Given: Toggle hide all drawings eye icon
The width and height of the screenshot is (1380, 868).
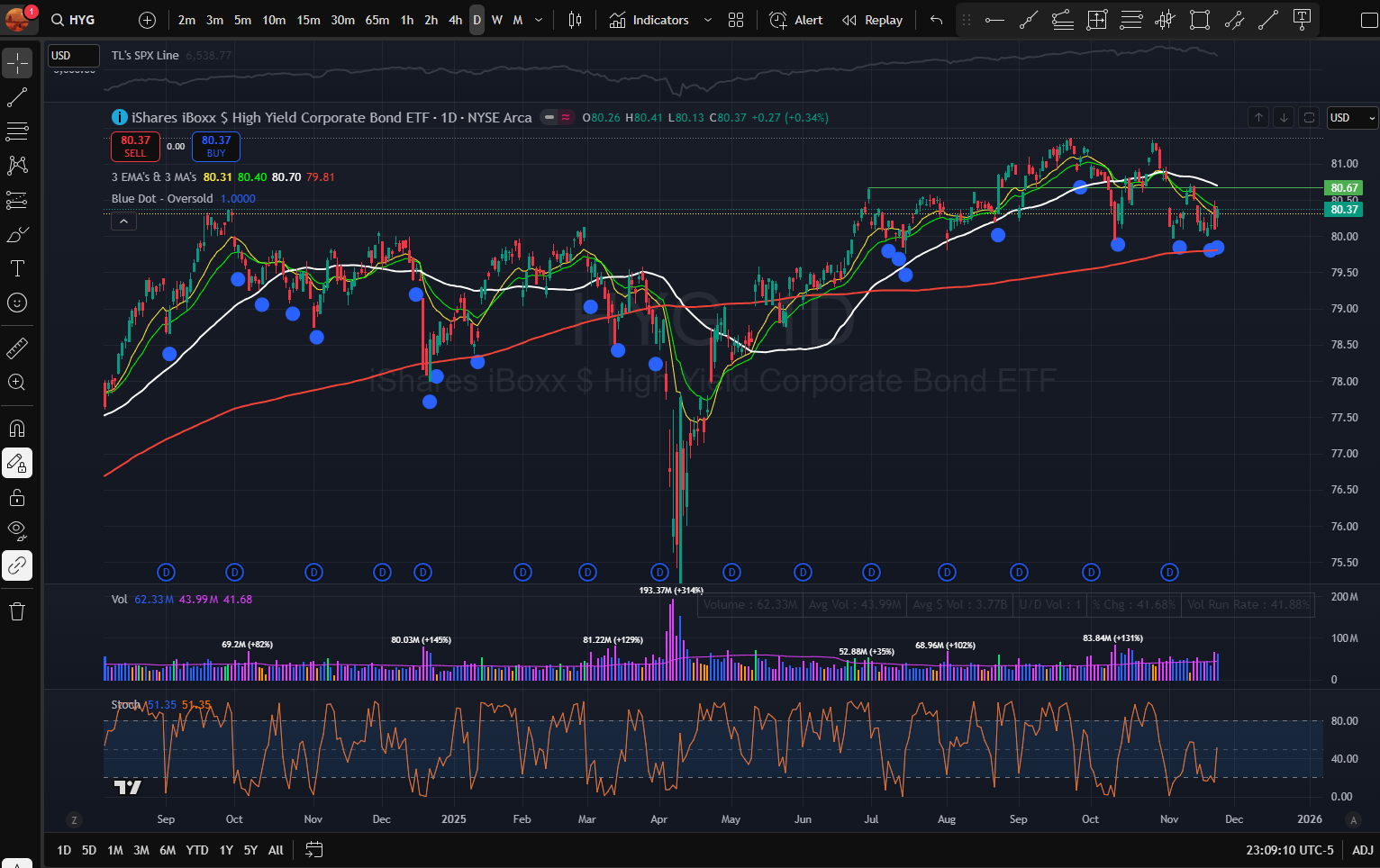Looking at the screenshot, I should (17, 531).
